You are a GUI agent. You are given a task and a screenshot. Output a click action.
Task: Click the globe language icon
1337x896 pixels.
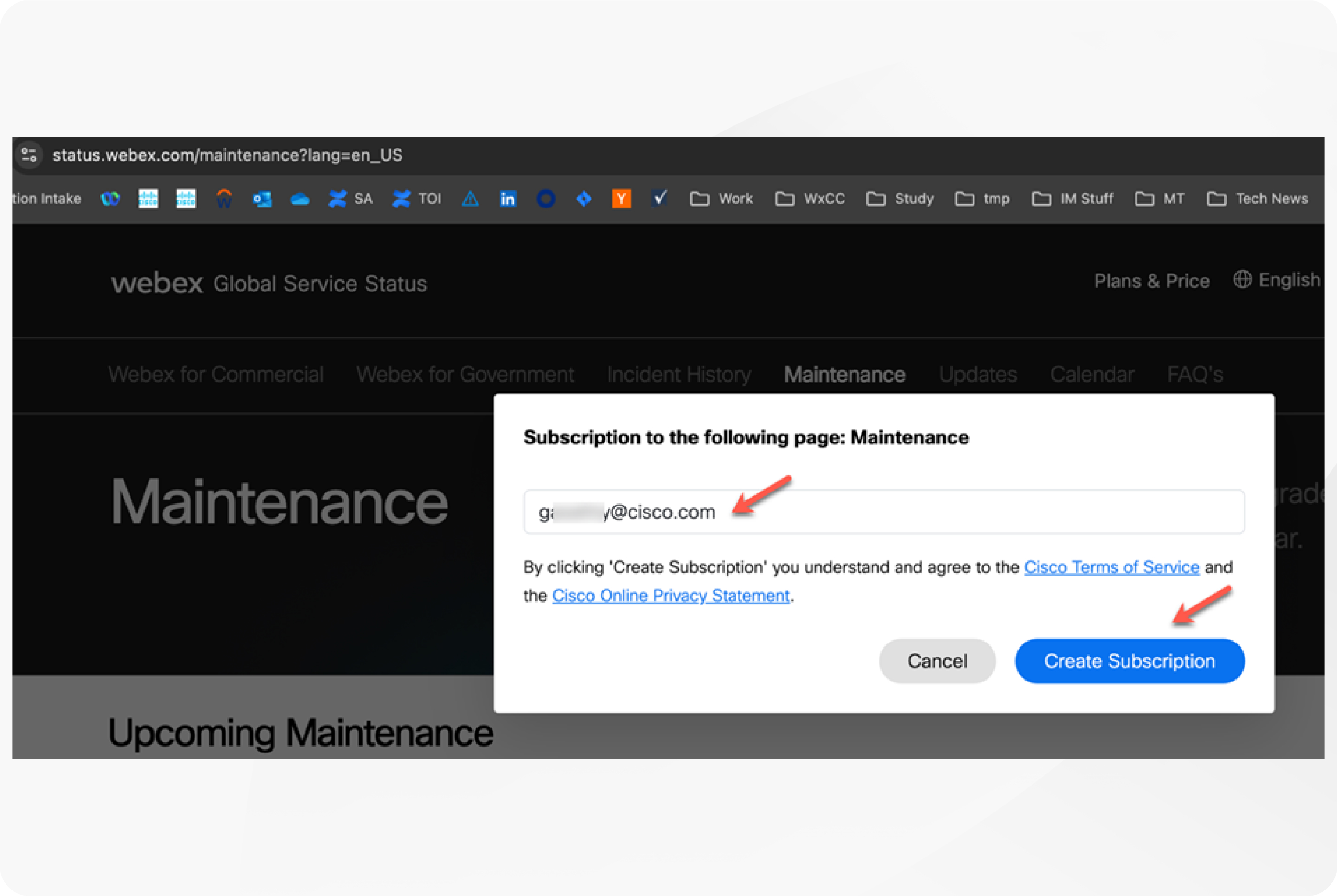pyautogui.click(x=1242, y=279)
